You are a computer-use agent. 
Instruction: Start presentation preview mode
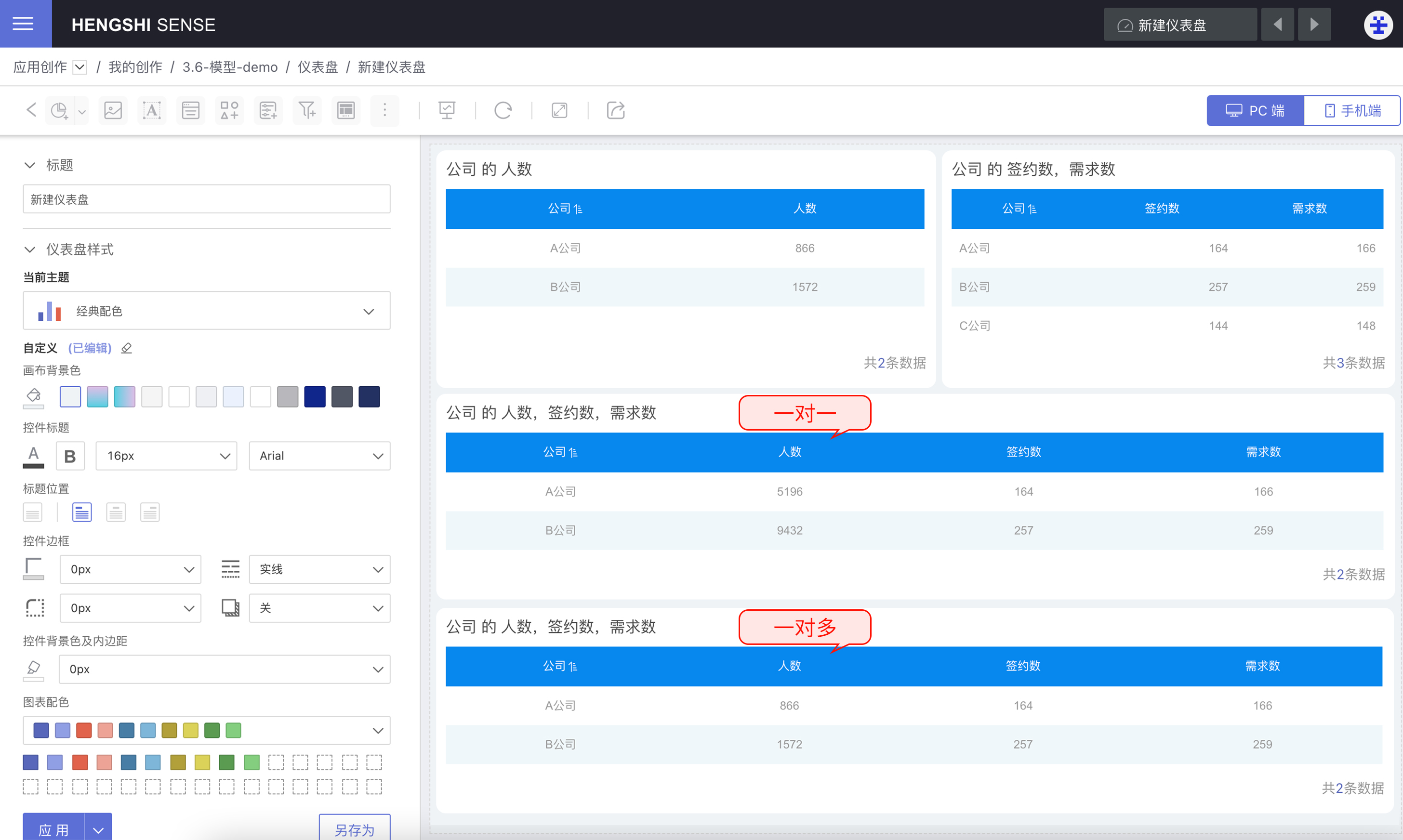[447, 110]
